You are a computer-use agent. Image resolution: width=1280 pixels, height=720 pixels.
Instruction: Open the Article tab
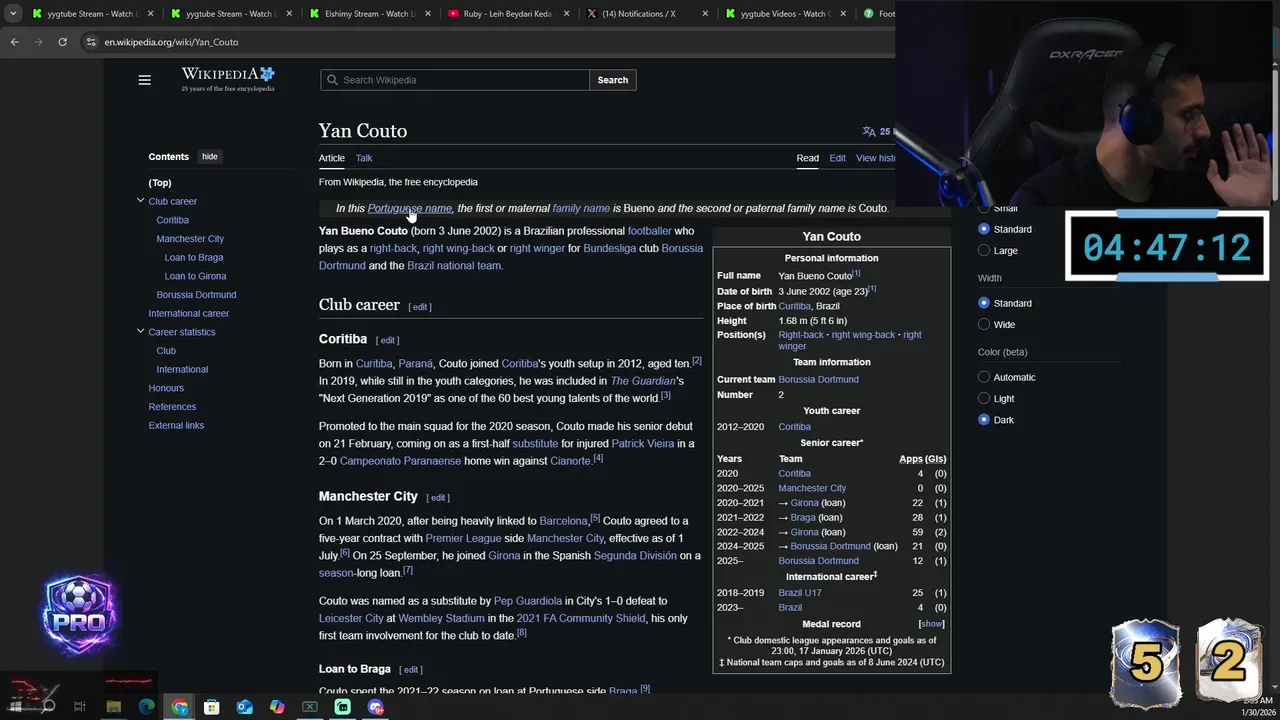tap(332, 158)
